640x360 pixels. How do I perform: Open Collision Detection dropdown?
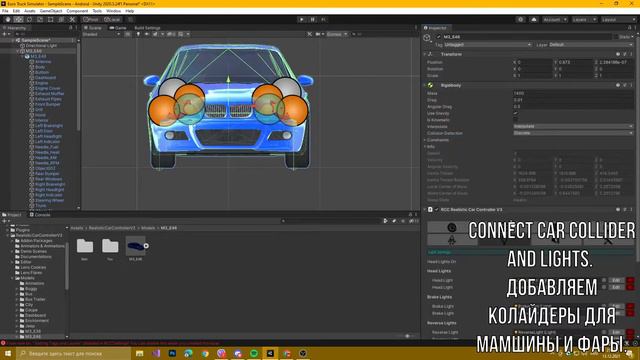coord(573,133)
